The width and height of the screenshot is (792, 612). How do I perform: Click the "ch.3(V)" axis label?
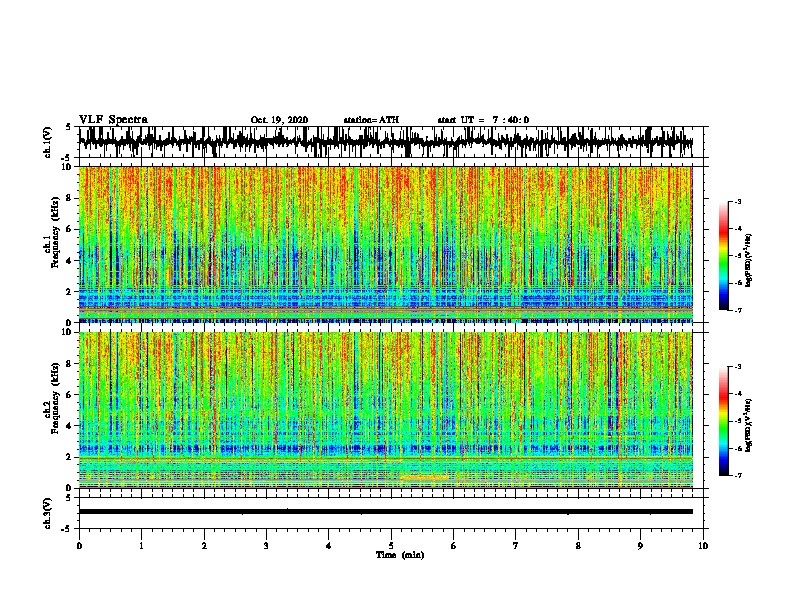[x=48, y=513]
